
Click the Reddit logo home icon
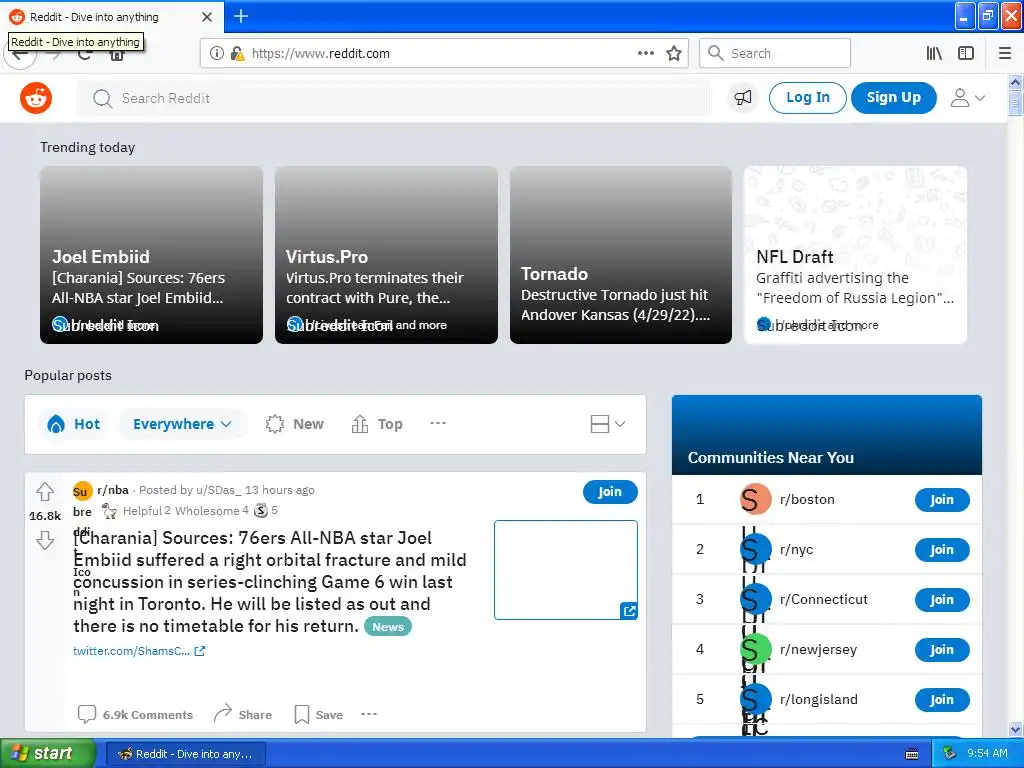click(36, 98)
